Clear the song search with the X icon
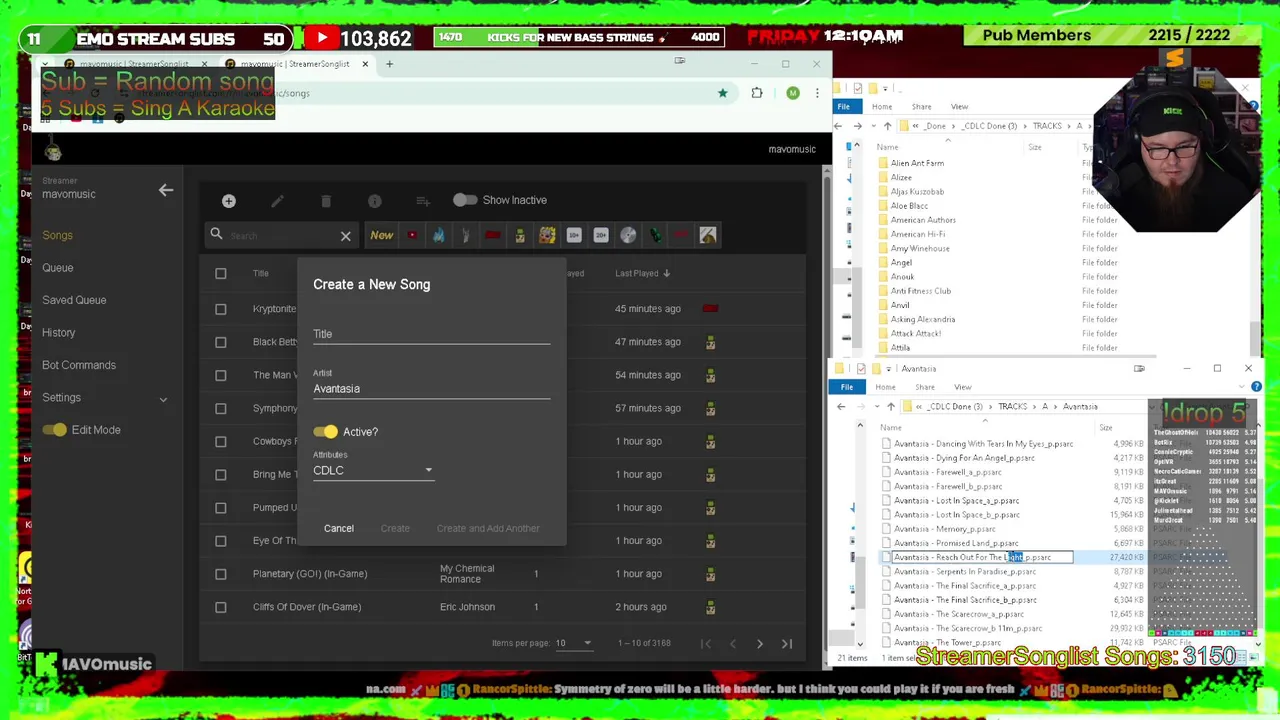1280x720 pixels. pyautogui.click(x=345, y=236)
